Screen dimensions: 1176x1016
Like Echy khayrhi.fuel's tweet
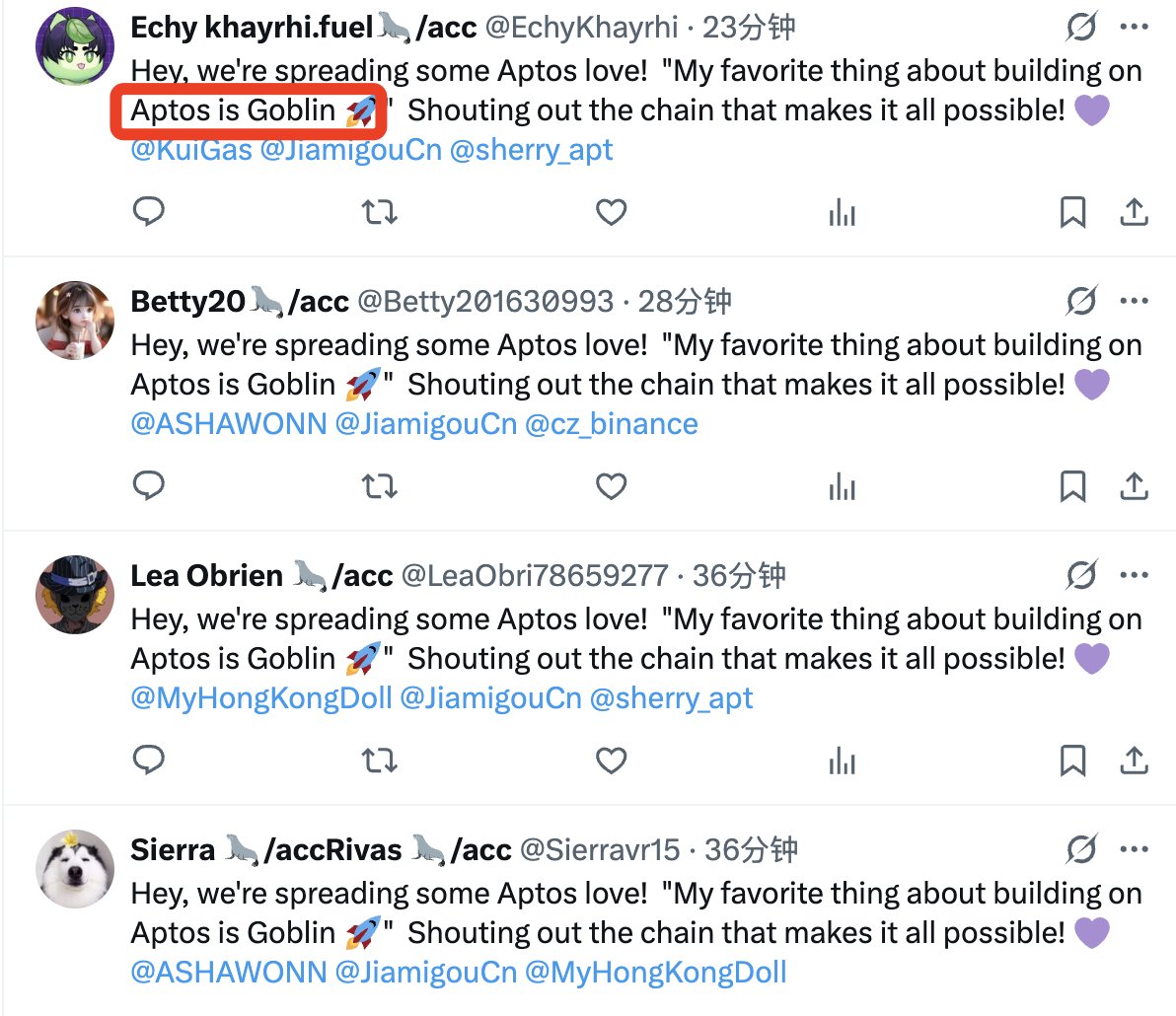(612, 212)
